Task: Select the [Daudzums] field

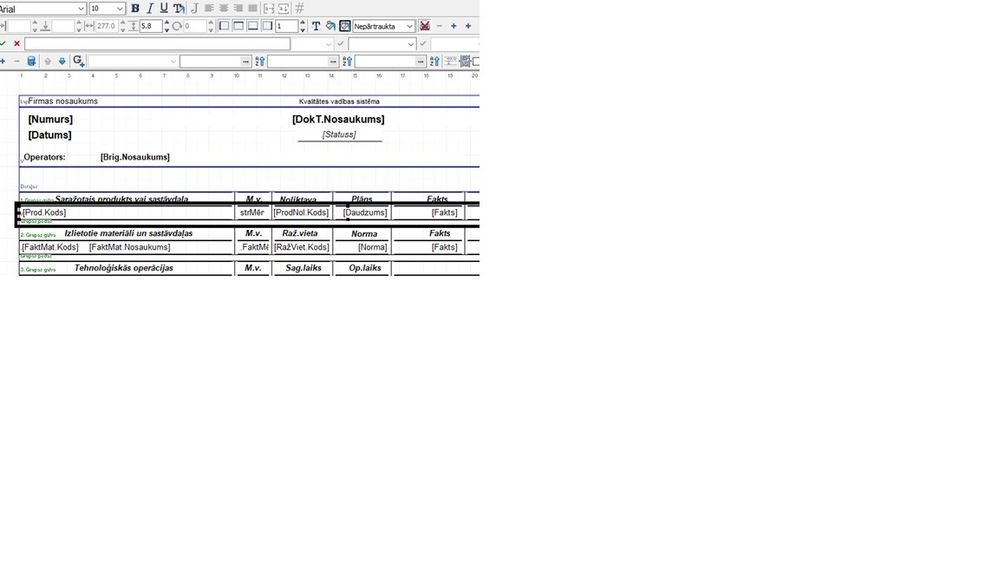Action: [x=364, y=213]
